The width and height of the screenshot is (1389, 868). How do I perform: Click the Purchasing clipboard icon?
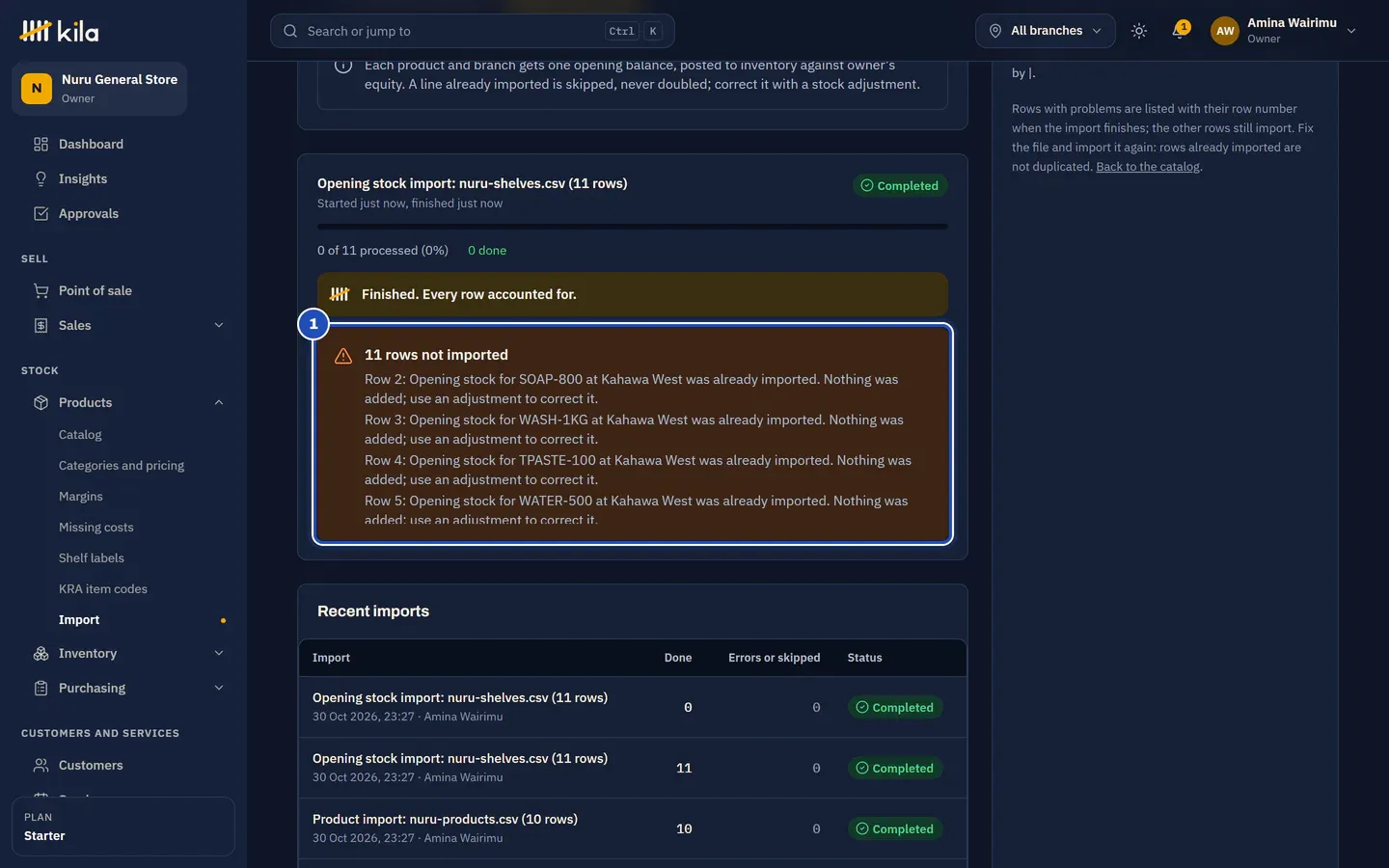point(41,688)
